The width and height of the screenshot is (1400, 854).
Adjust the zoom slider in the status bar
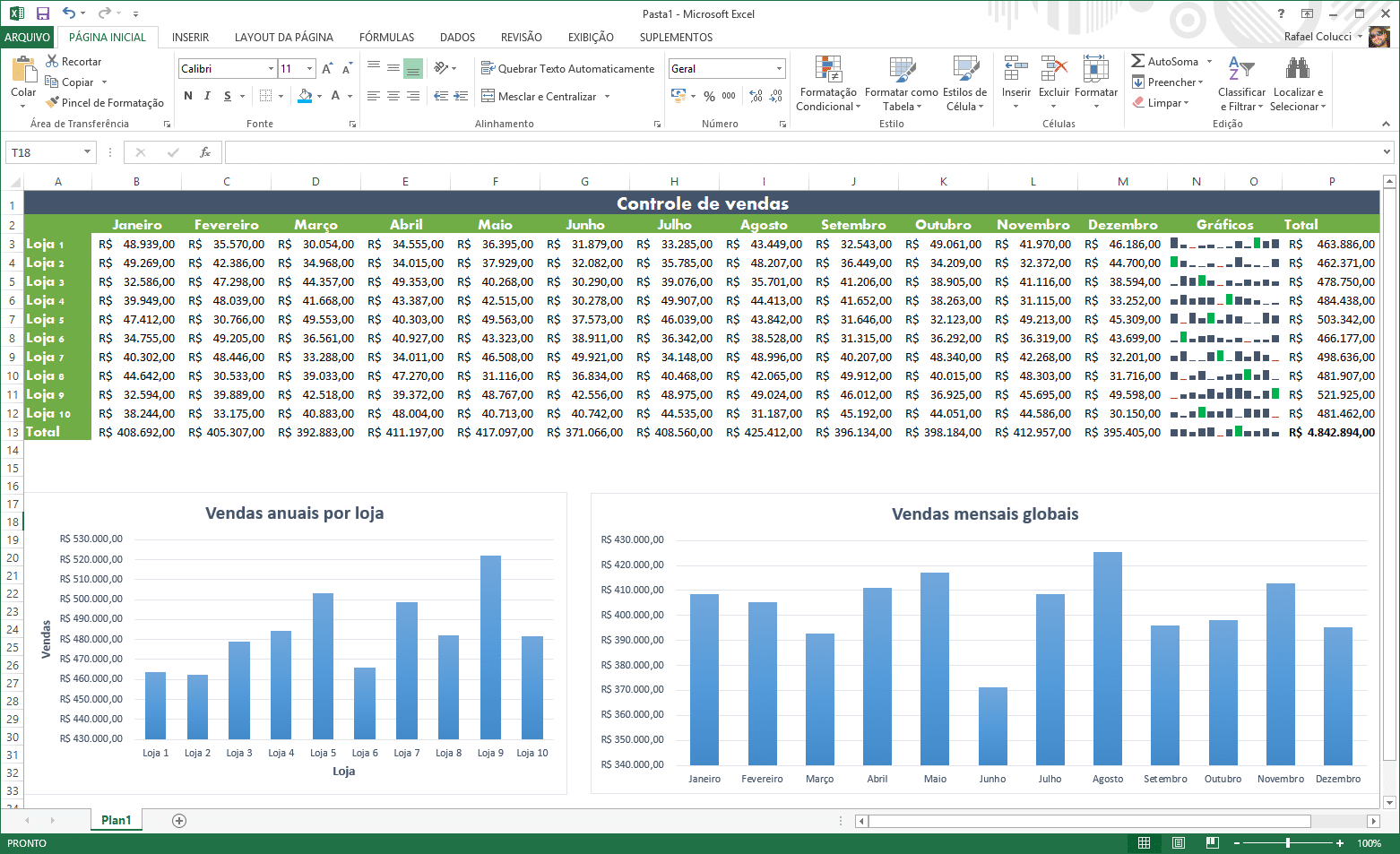coord(1288,843)
